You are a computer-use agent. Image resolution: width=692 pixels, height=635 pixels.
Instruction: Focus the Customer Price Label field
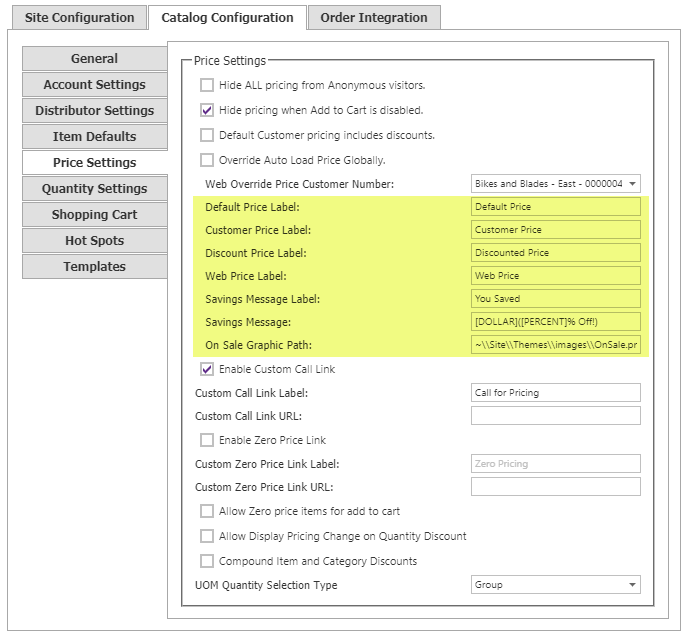[556, 230]
